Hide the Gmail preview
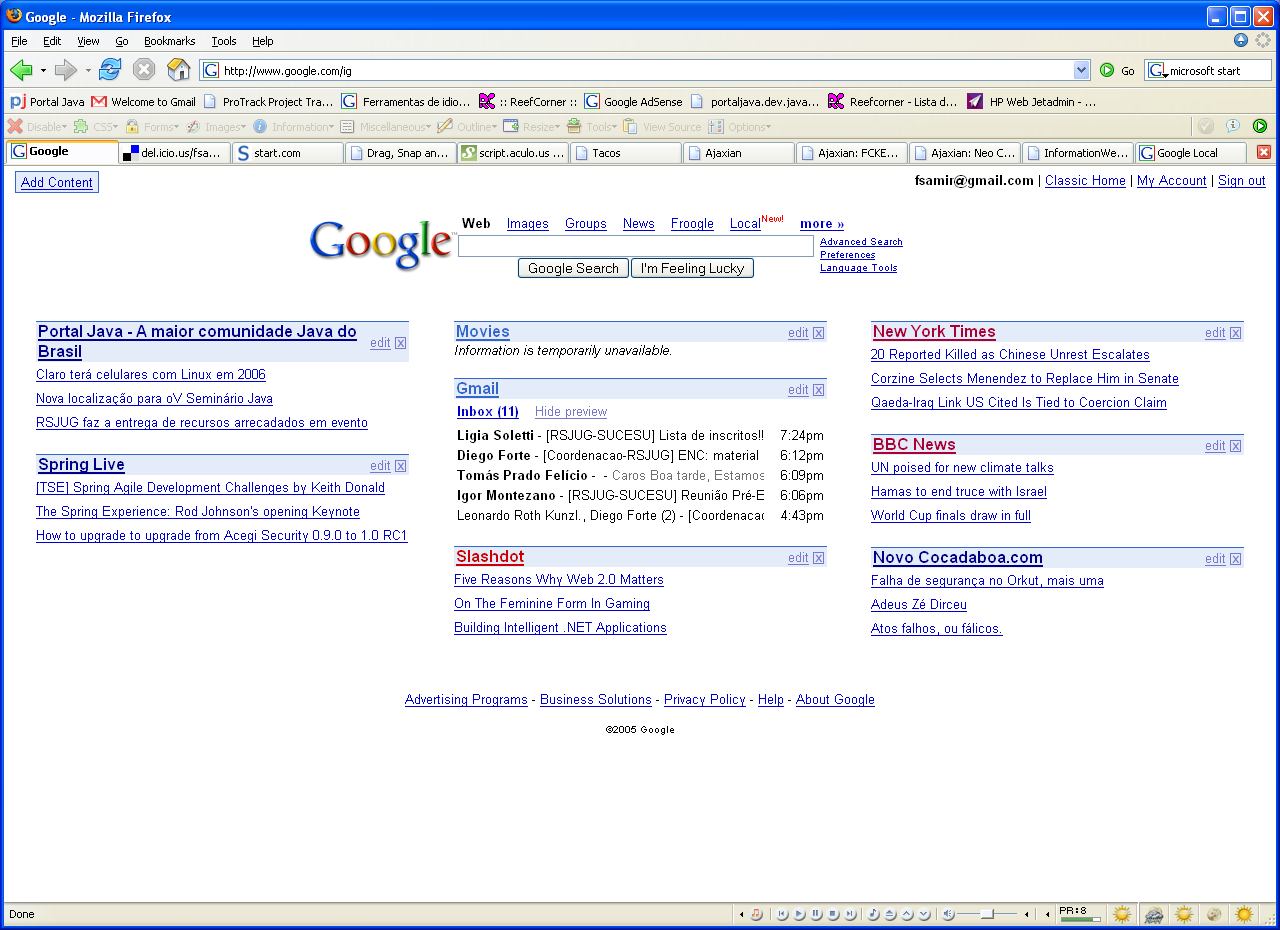1280x930 pixels. pos(571,412)
